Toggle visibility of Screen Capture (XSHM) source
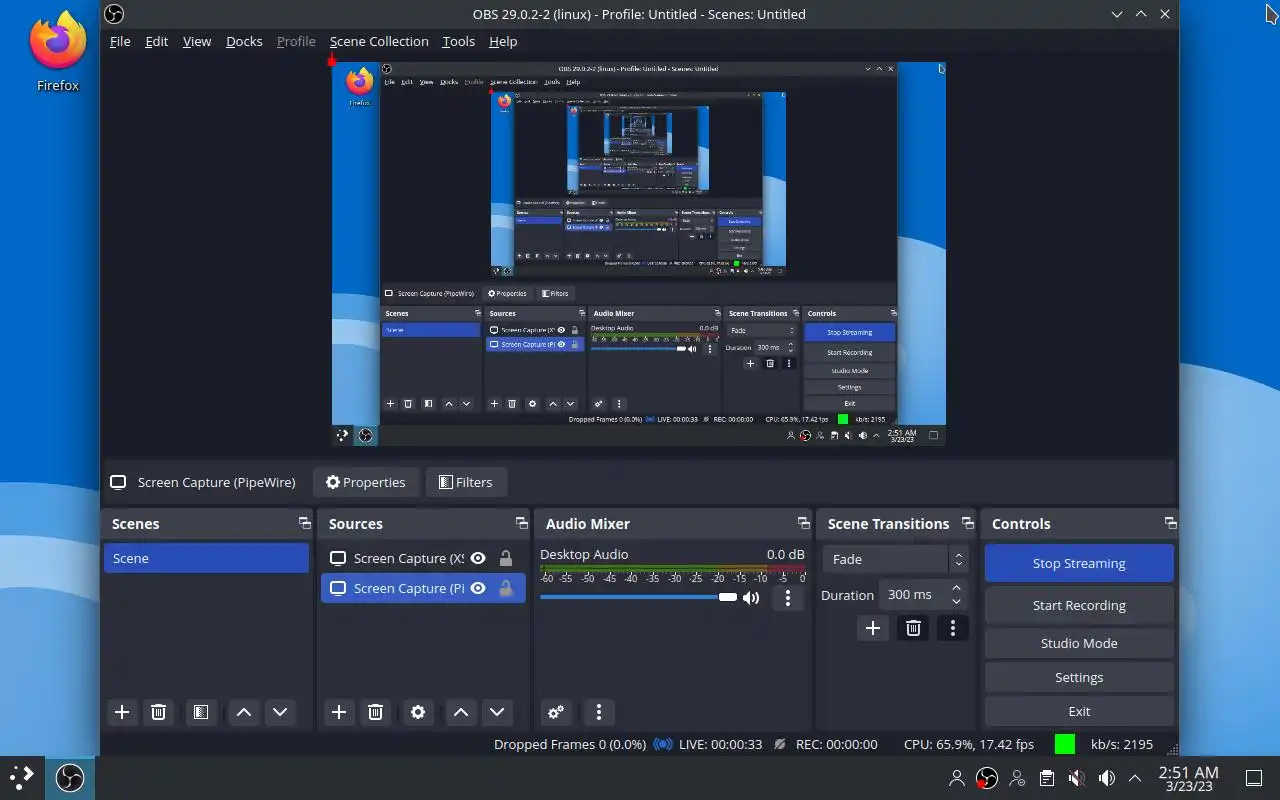1280x800 pixels. (x=478, y=558)
